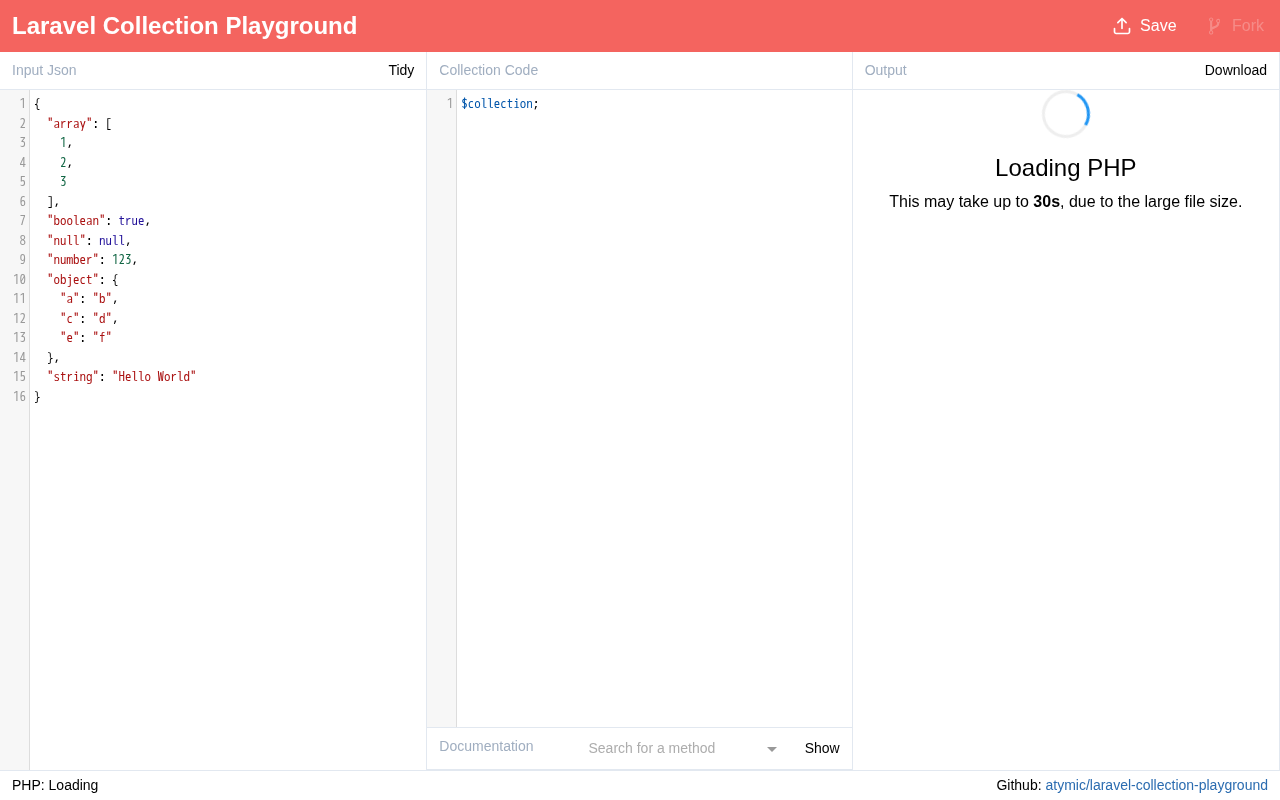
Task: Click the 30s loading notice text
Action: click(x=1066, y=202)
